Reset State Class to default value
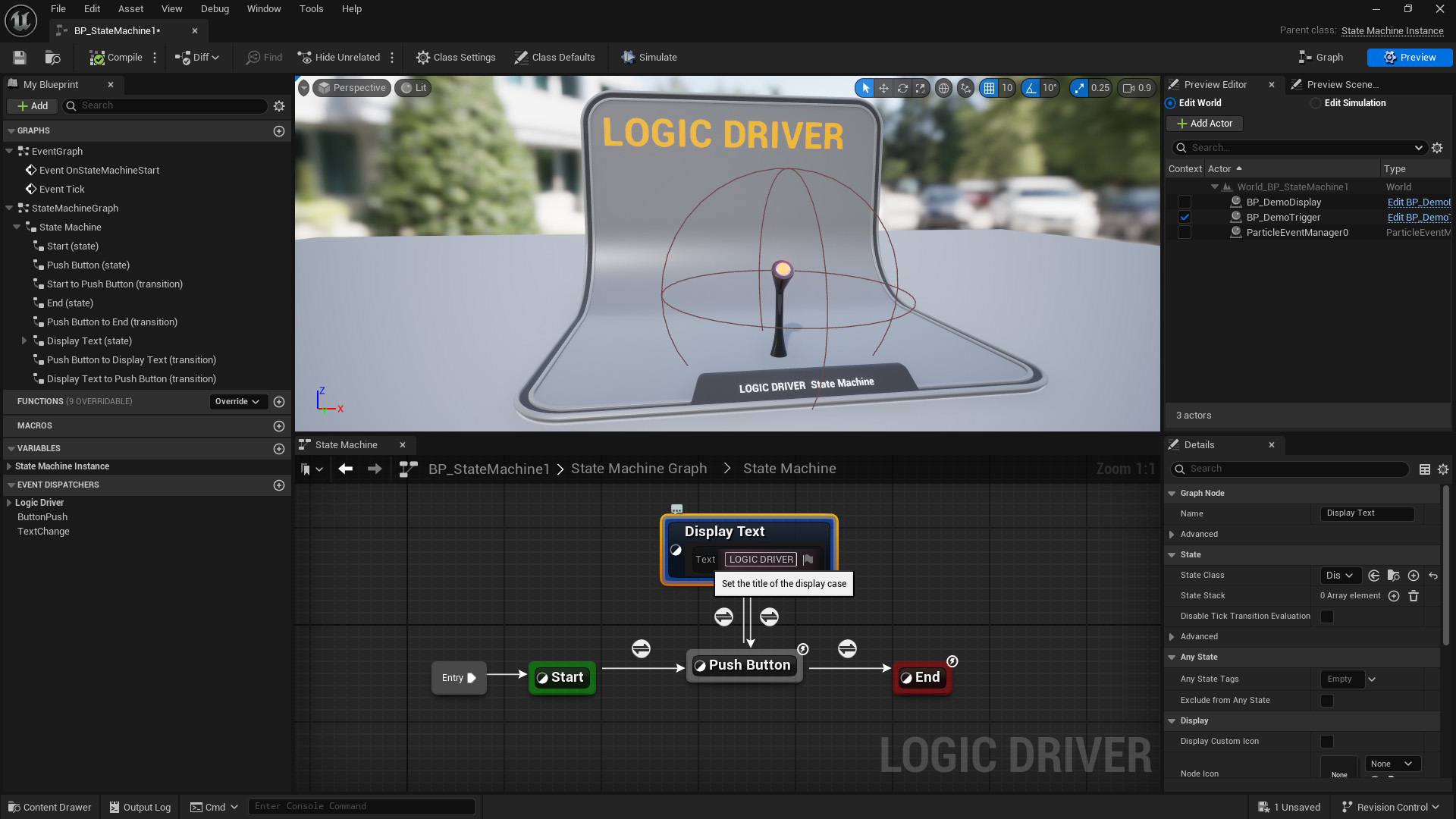The image size is (1456, 819). tap(1433, 576)
